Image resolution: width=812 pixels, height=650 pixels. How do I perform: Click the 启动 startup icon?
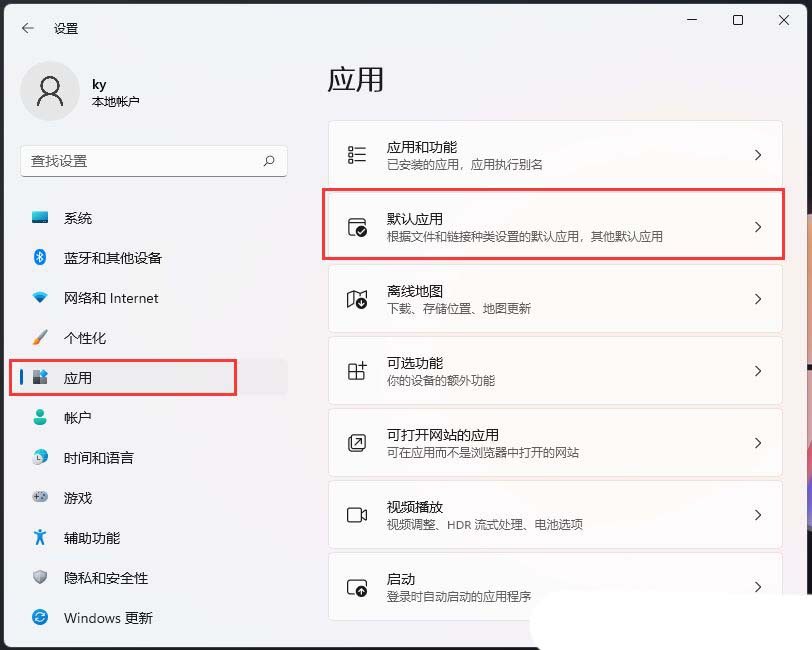click(357, 587)
